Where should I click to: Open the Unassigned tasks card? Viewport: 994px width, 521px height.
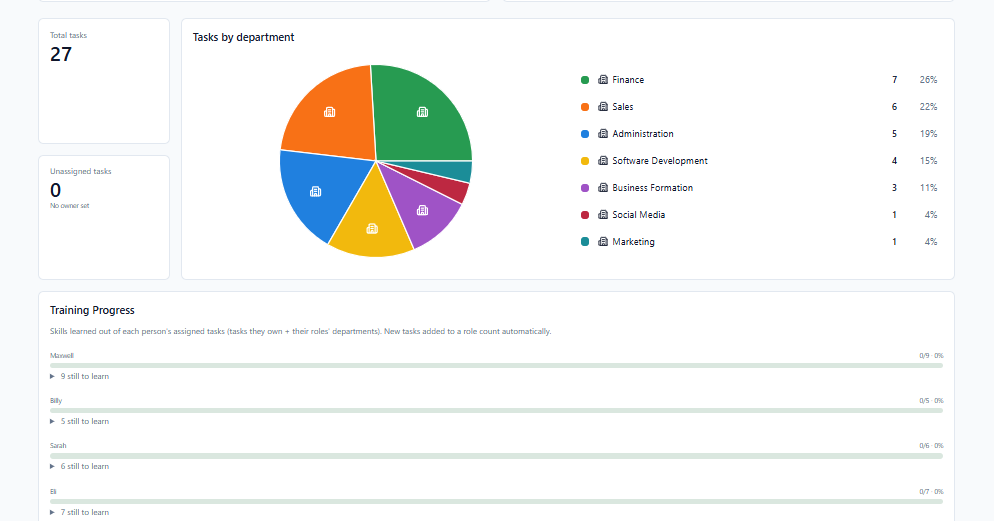tap(104, 217)
